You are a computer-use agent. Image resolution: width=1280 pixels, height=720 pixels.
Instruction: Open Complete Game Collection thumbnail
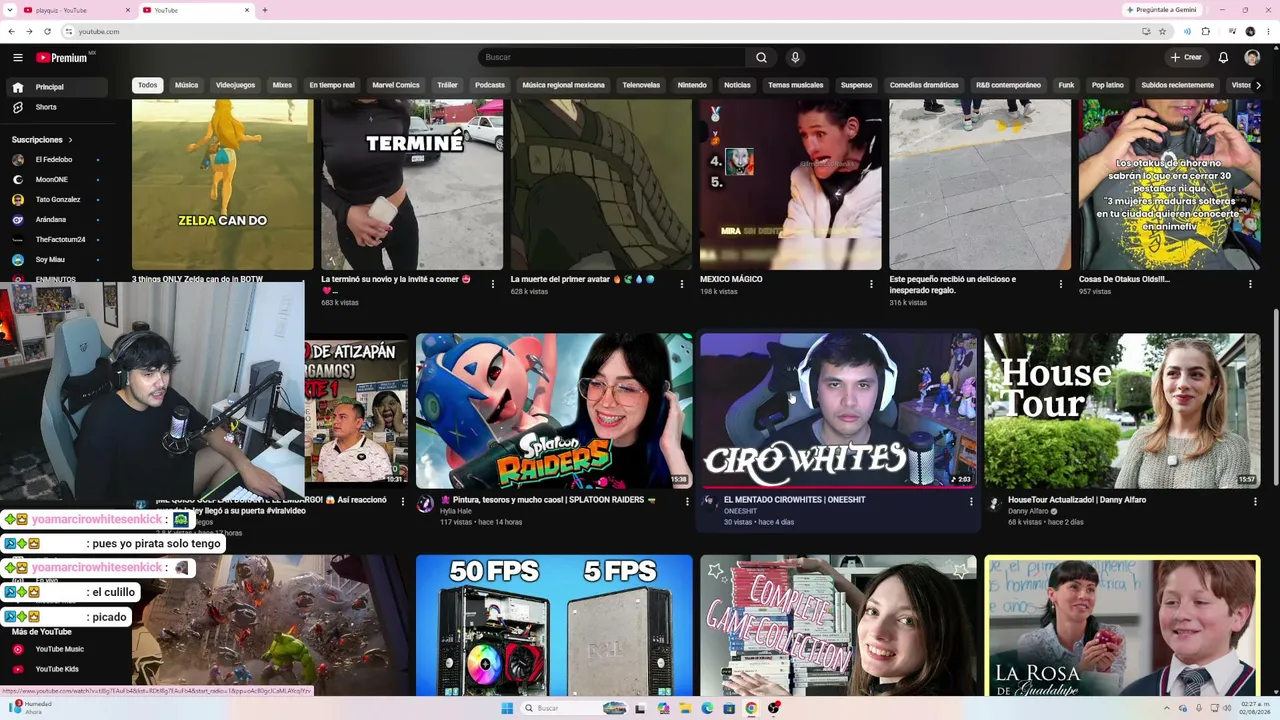pos(838,625)
